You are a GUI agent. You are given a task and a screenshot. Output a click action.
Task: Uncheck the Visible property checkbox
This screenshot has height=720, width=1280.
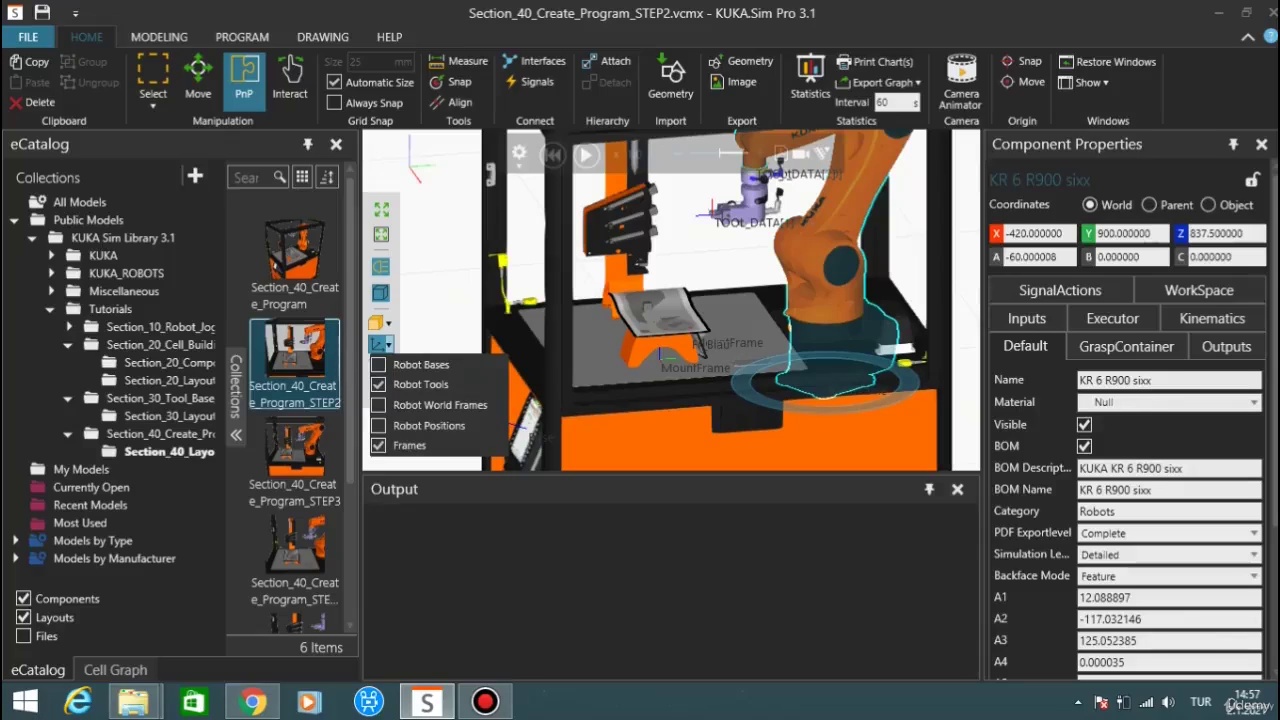pyautogui.click(x=1084, y=425)
